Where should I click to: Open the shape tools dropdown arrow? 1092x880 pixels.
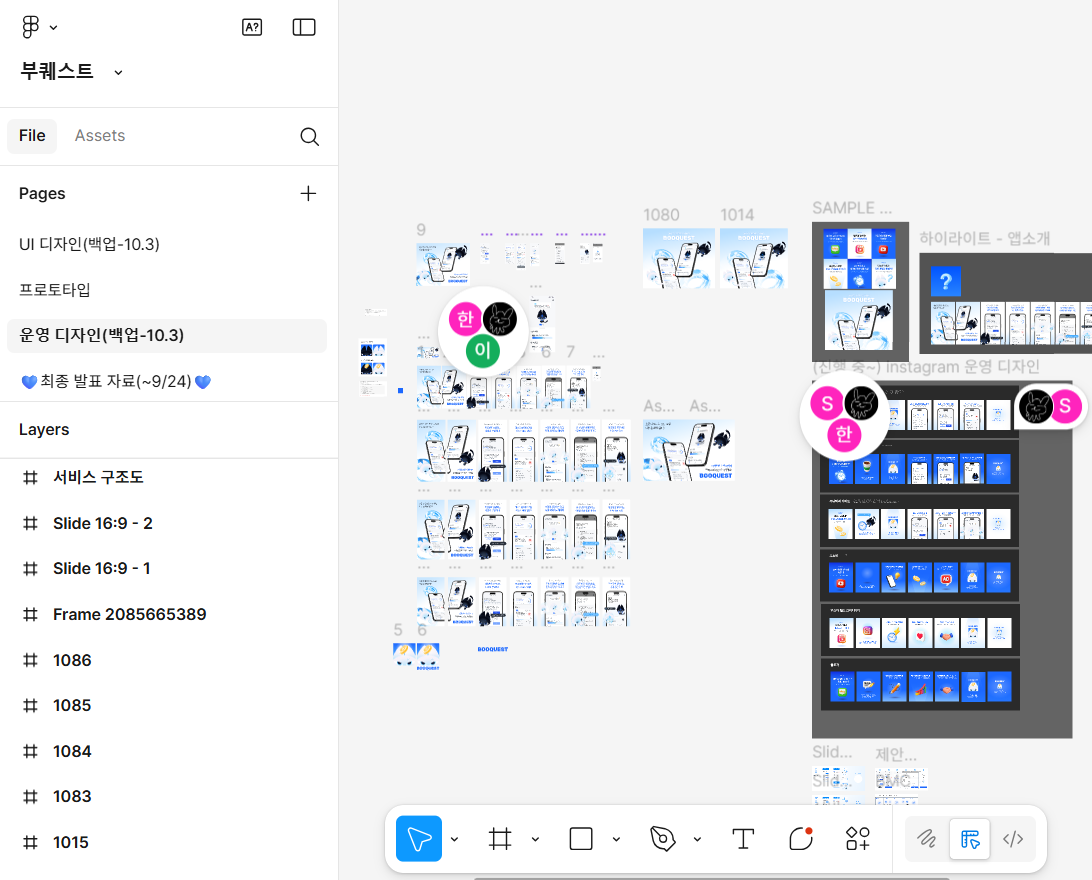click(x=616, y=839)
